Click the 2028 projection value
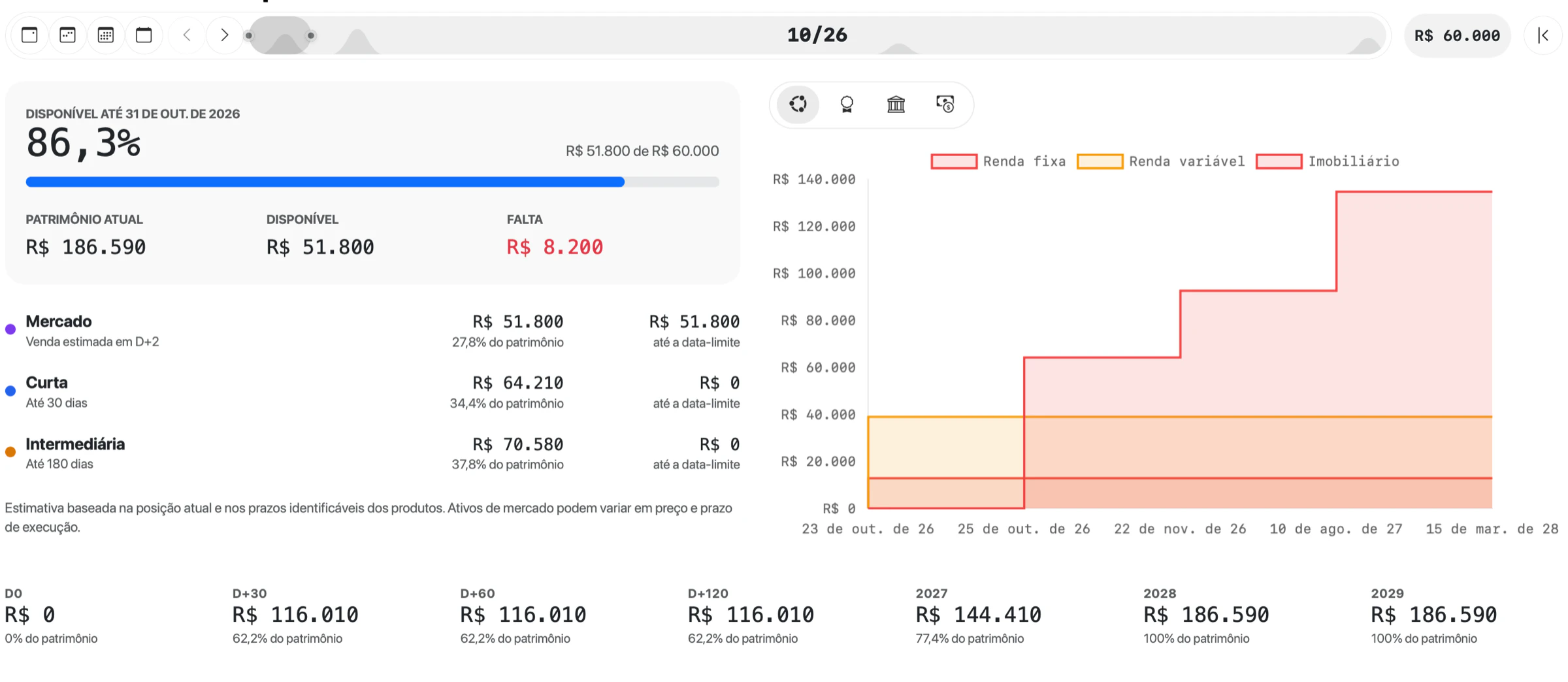The image size is (1568, 682). 1206,615
